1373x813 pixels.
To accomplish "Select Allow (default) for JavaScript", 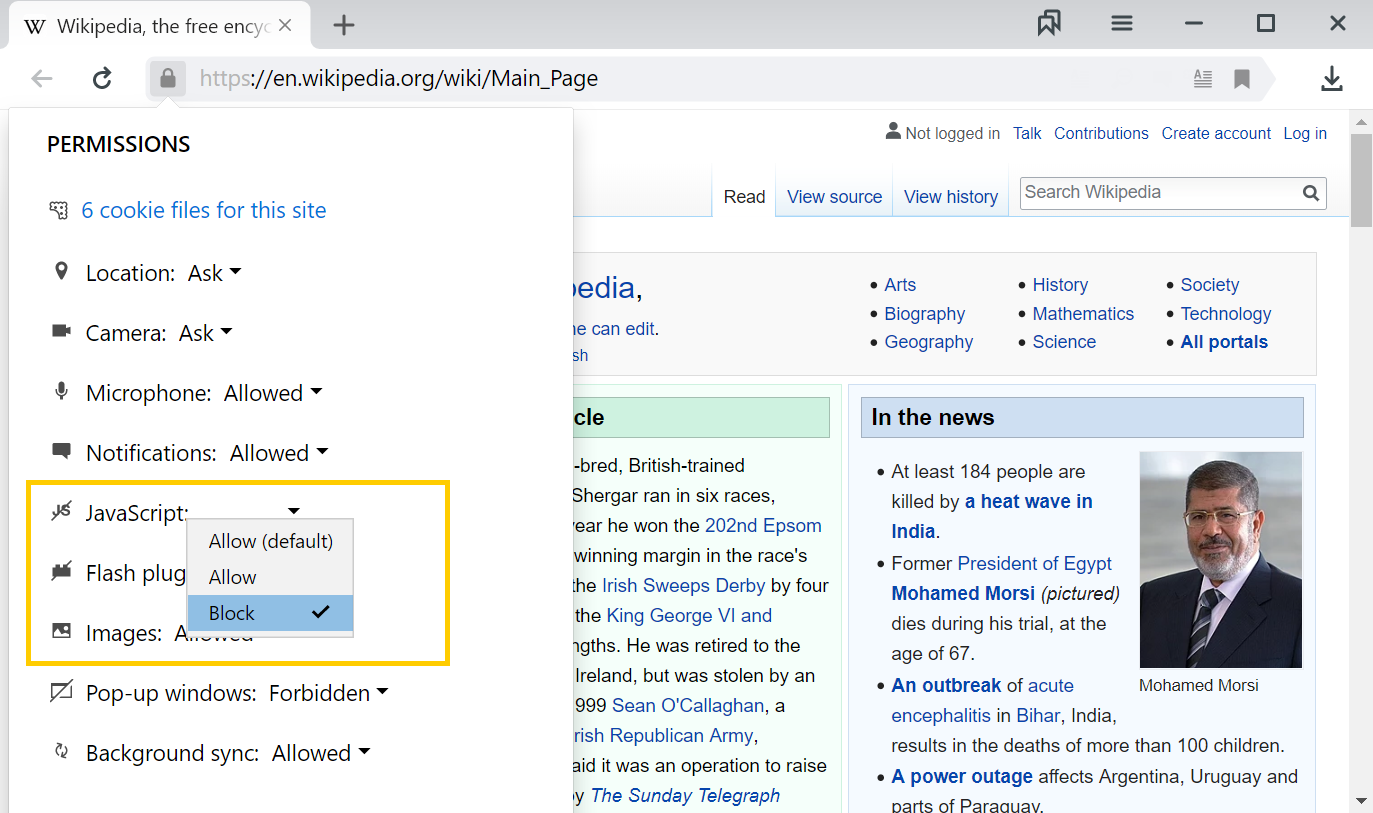I will click(x=270, y=541).
